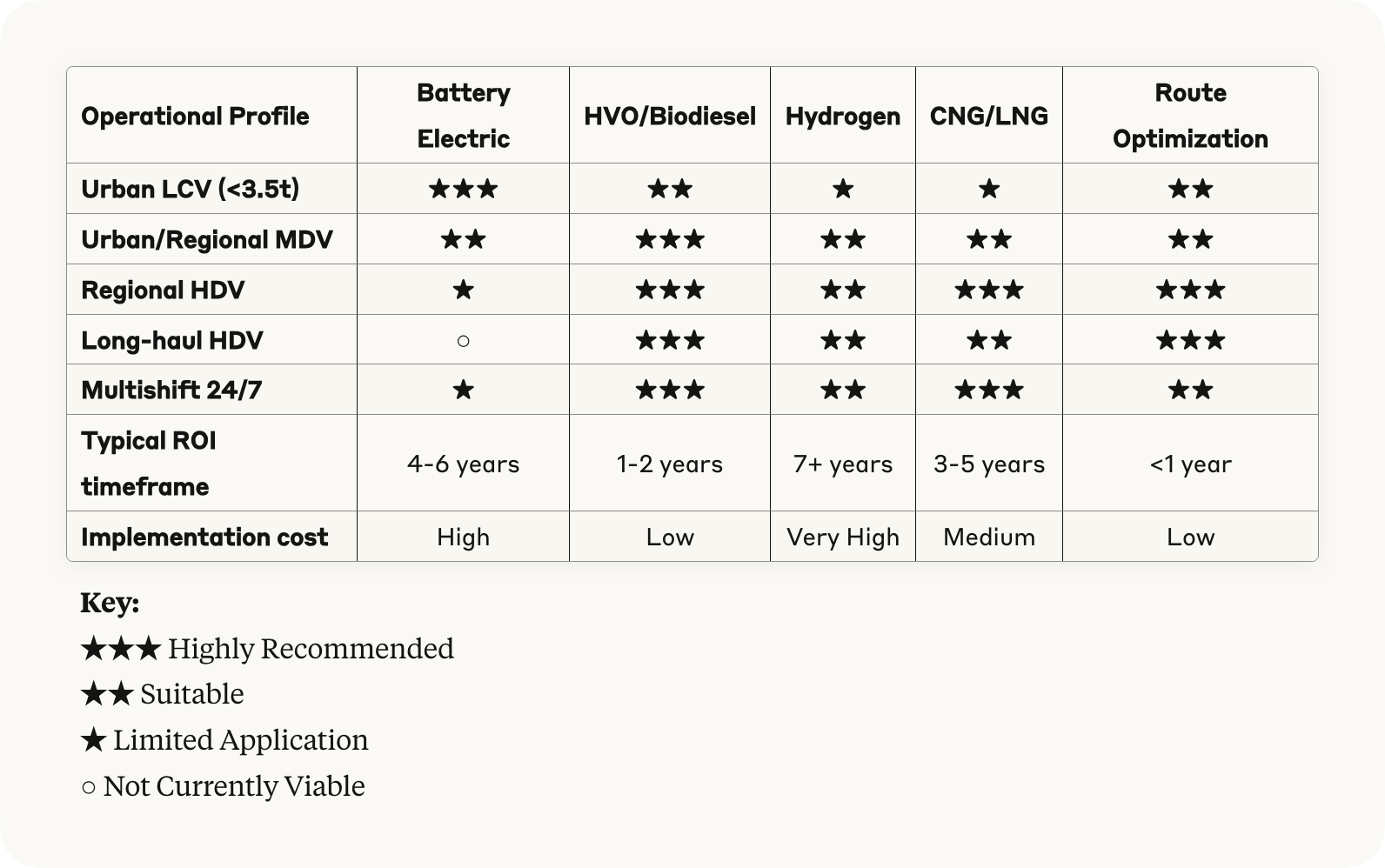Select the Route Optimization header cell

point(1190,116)
